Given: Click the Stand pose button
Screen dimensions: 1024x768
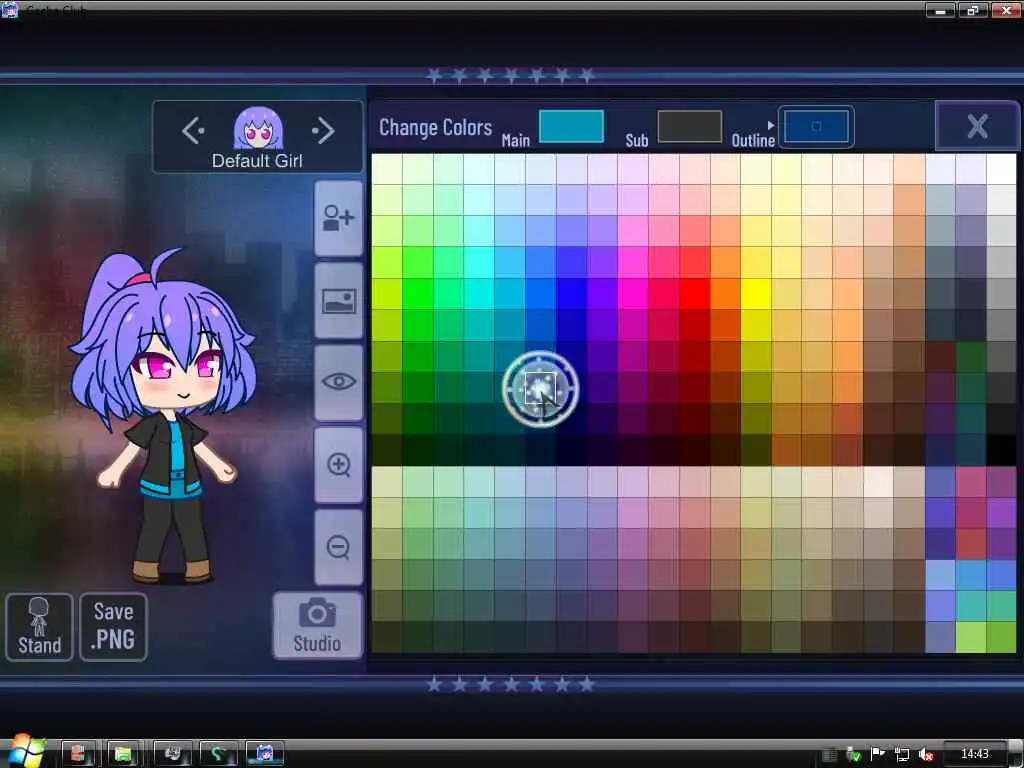Looking at the screenshot, I should 39,627.
